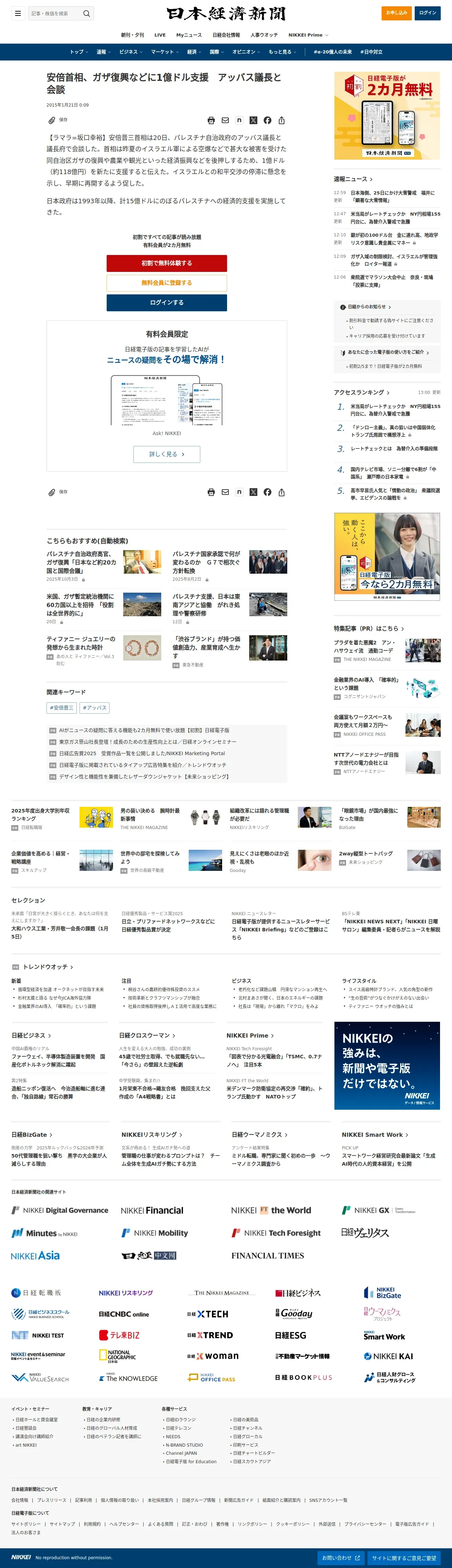Select 人事ウオッチ in the header
This screenshot has width=452, height=1568.
coord(264,35)
